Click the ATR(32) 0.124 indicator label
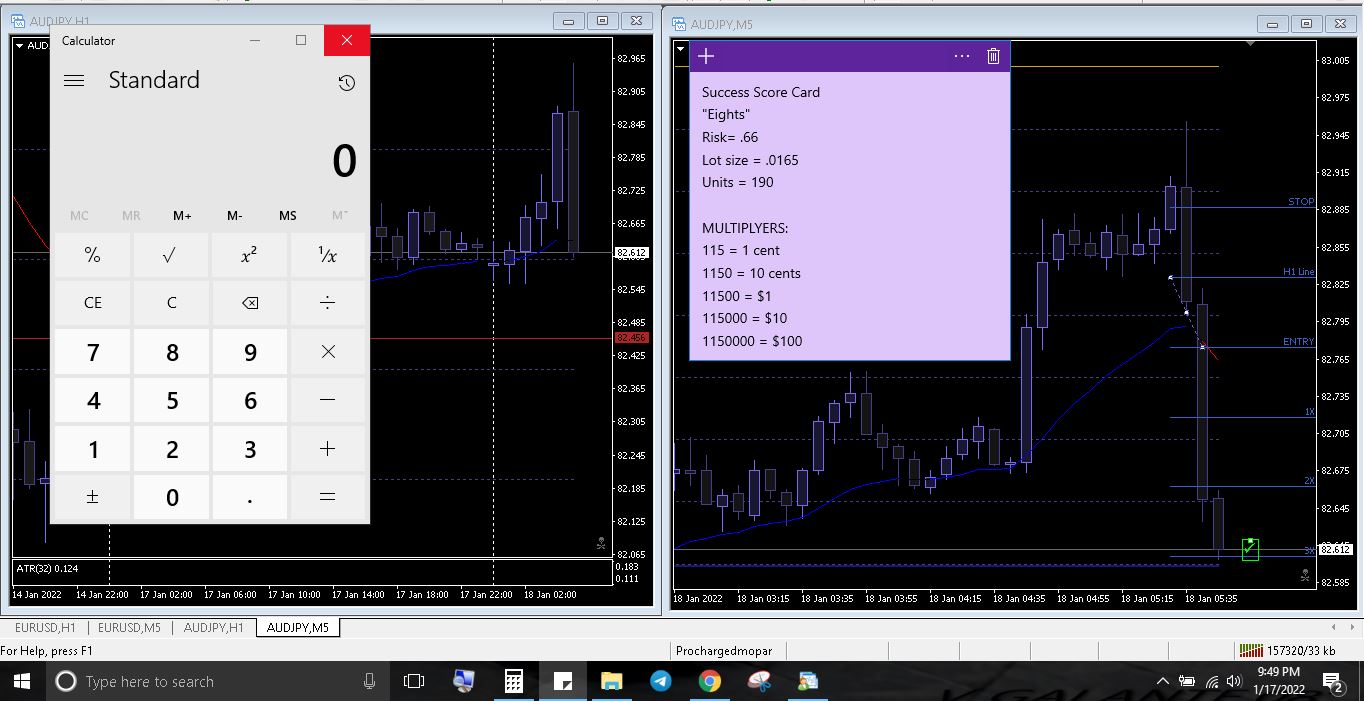The image size is (1364, 701). point(47,568)
